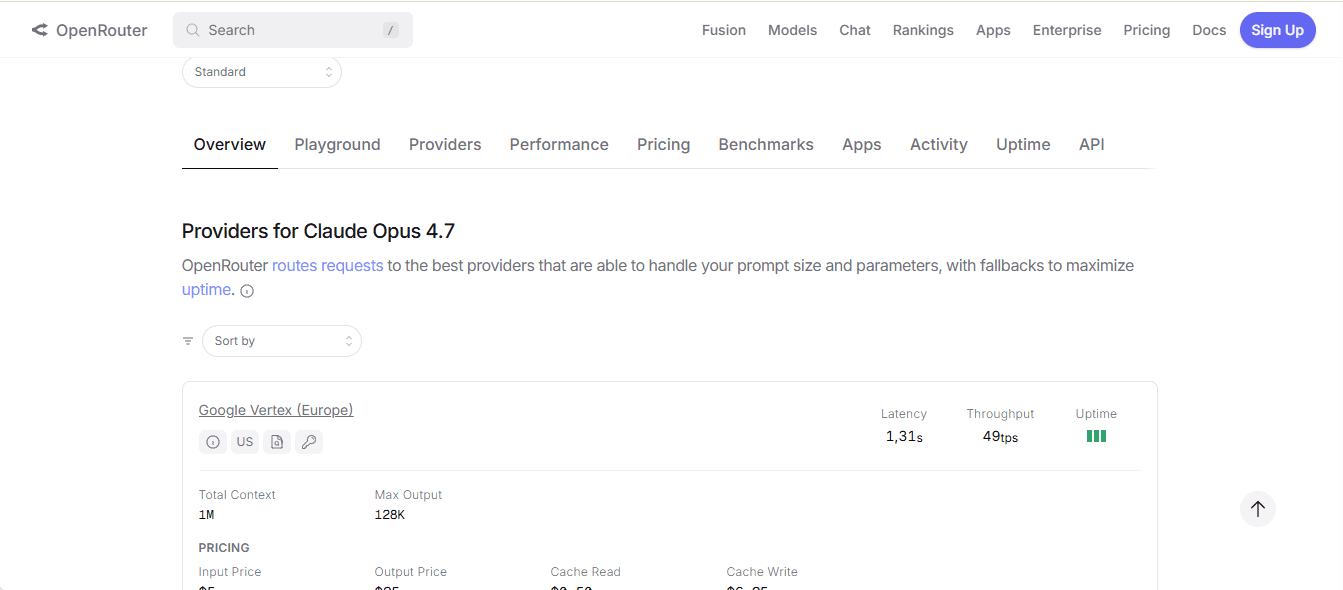Click the info icon after uptime link
The width and height of the screenshot is (1343, 590).
pyautogui.click(x=247, y=291)
